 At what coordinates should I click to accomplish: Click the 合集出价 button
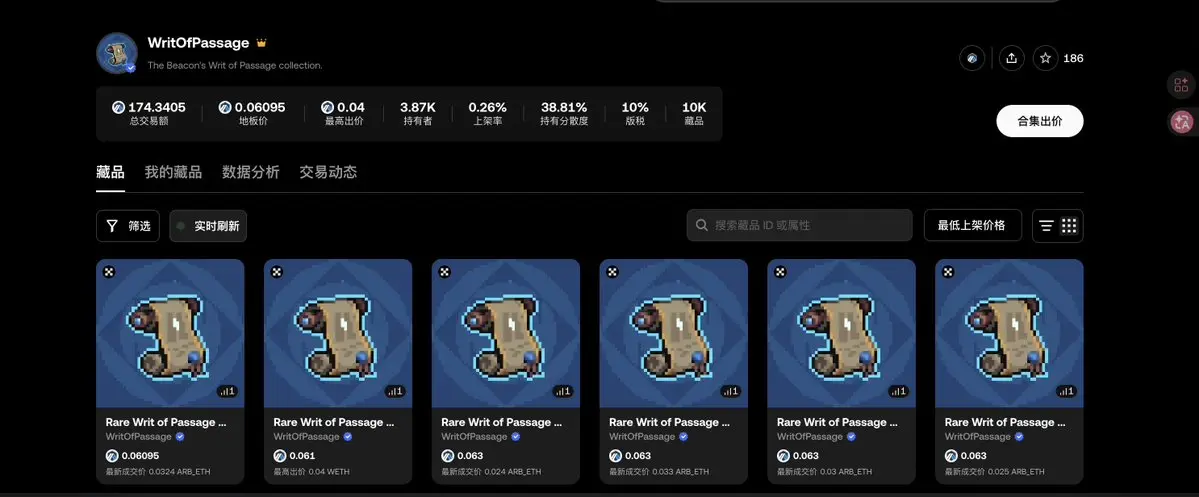1039,121
